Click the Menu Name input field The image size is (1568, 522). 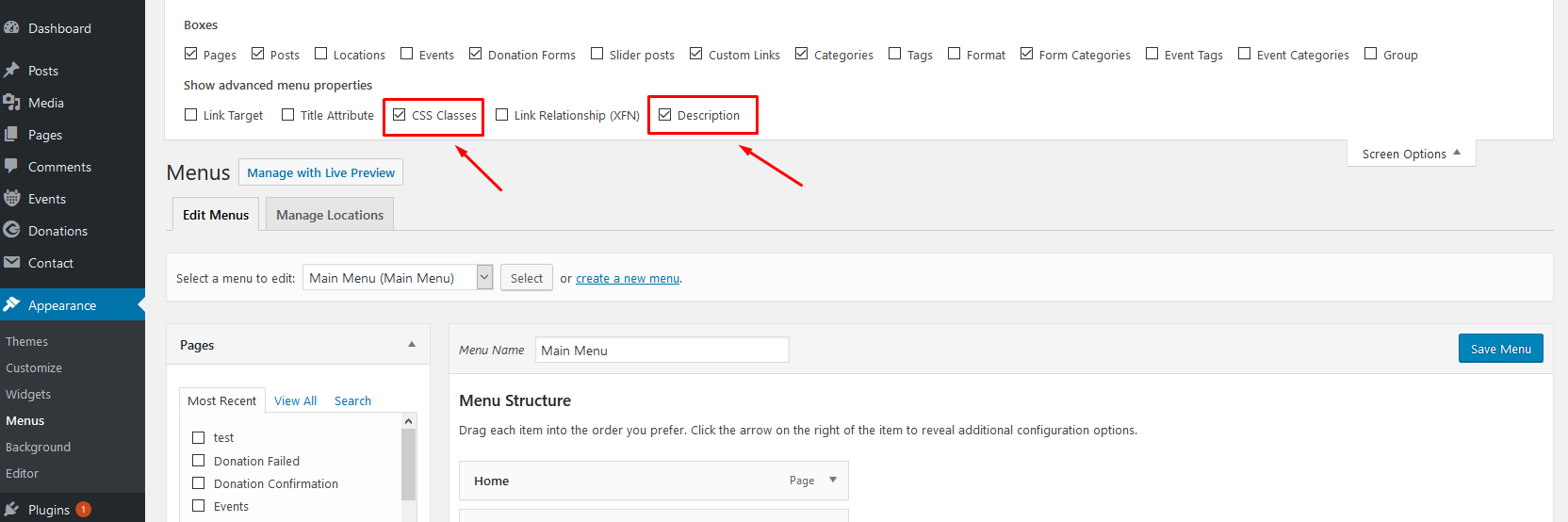[661, 351]
